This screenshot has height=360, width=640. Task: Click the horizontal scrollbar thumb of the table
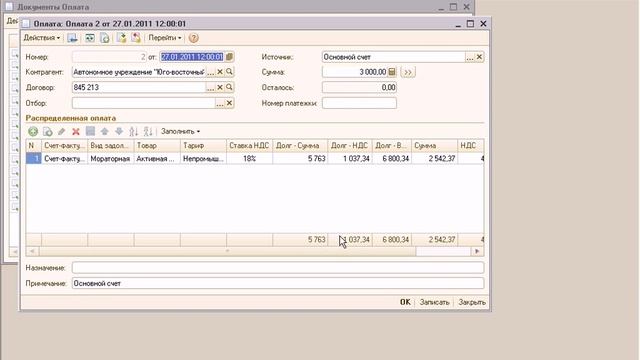[227, 251]
